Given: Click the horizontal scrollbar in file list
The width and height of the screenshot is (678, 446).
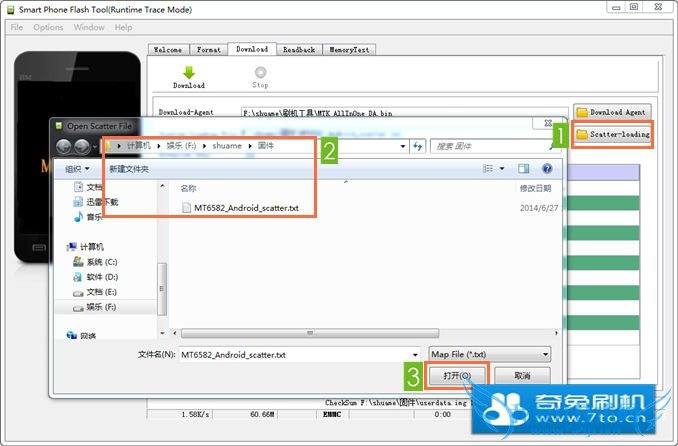Looking at the screenshot, I should 310,333.
